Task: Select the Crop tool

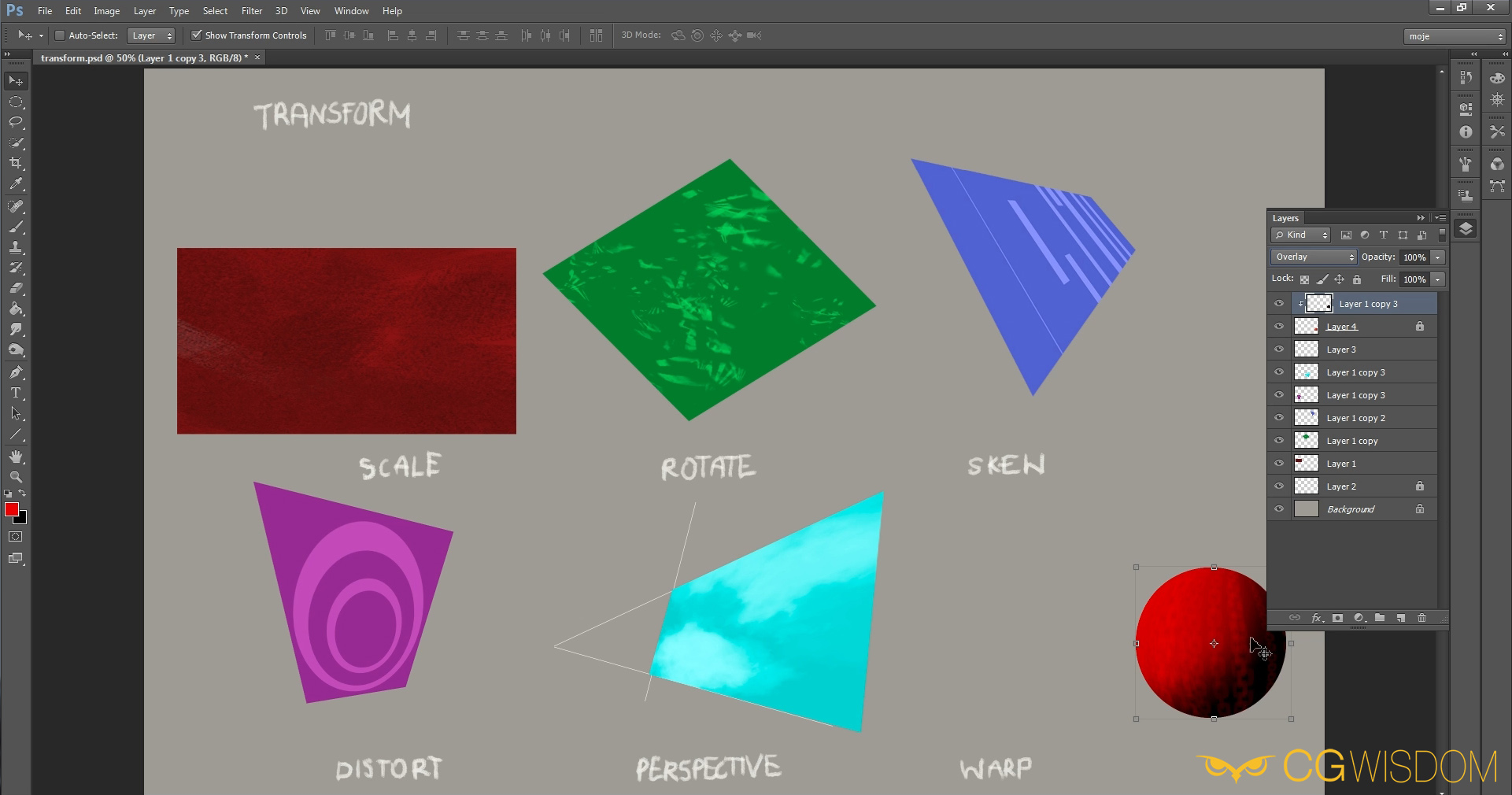Action: [16, 163]
